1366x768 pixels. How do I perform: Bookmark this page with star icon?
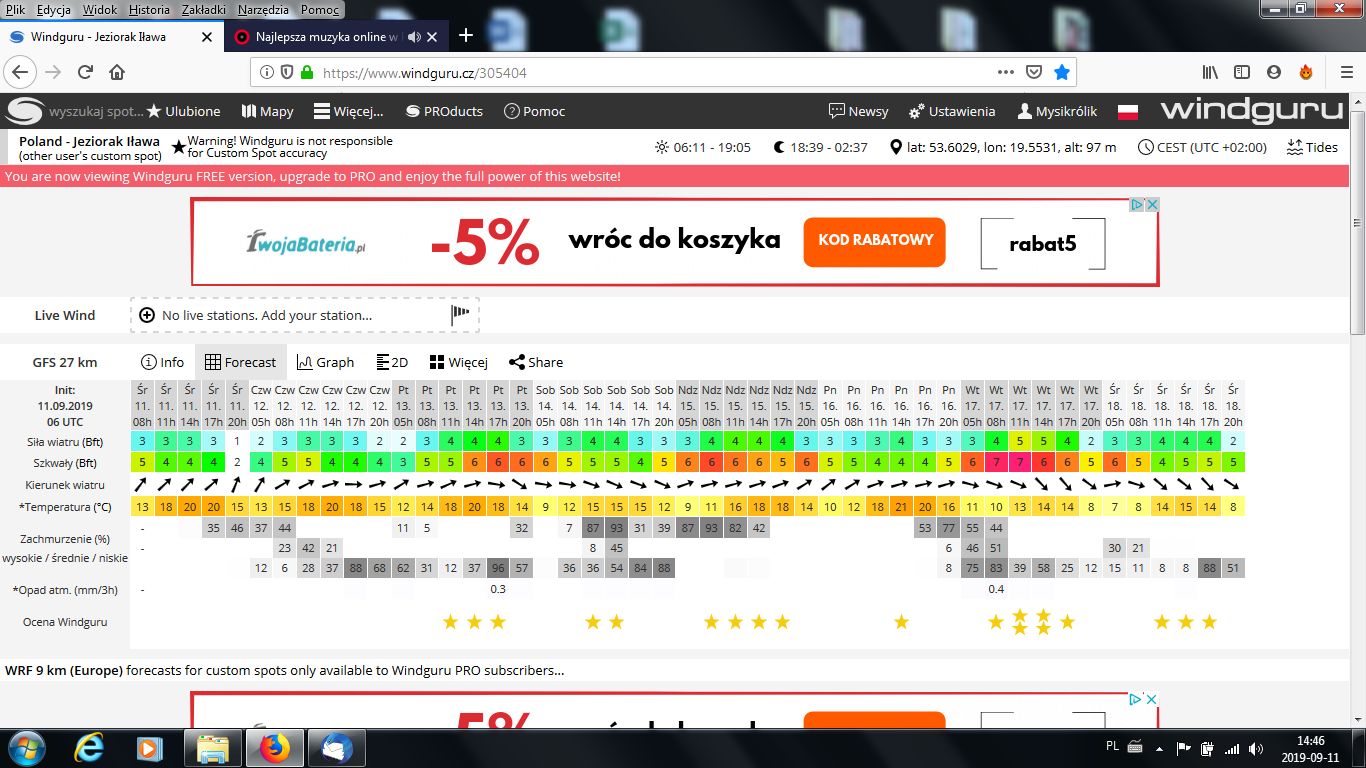tap(1062, 72)
